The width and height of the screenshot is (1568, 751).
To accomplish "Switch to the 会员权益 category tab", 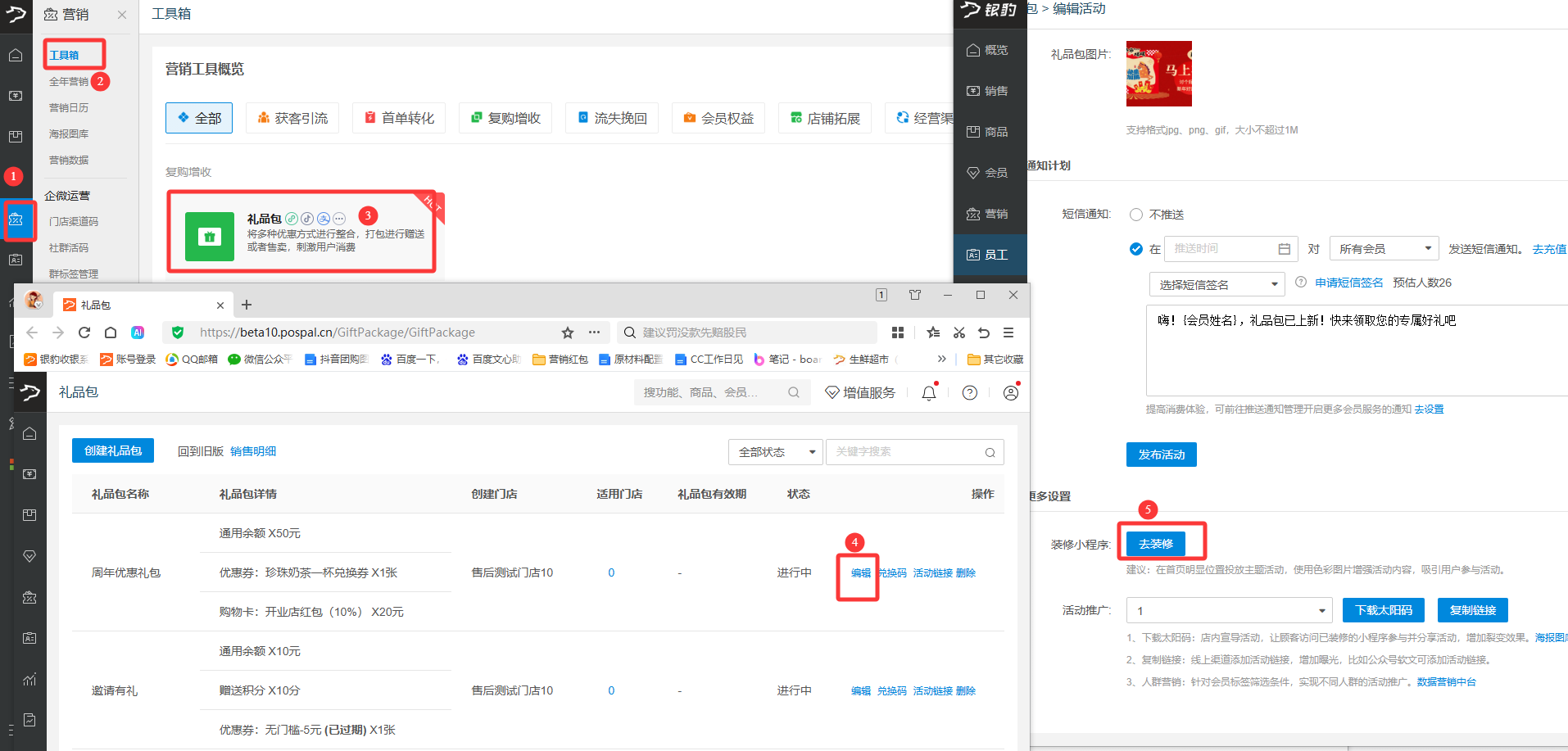I will coord(718,118).
